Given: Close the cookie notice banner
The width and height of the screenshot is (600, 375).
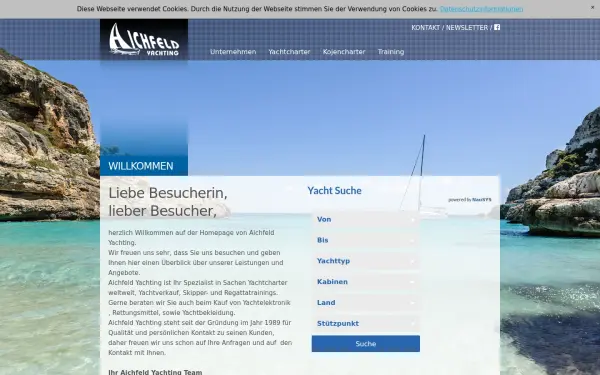Looking at the screenshot, I should click(592, 7).
